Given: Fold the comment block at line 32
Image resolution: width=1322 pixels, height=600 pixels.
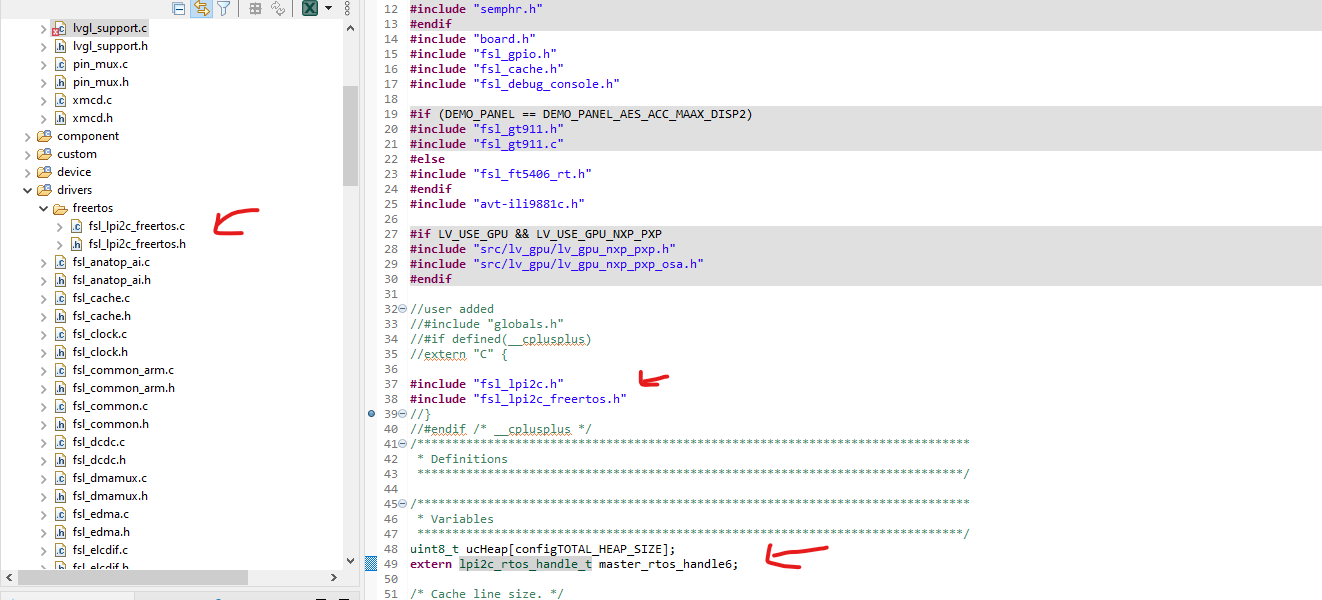Looking at the screenshot, I should (x=402, y=309).
